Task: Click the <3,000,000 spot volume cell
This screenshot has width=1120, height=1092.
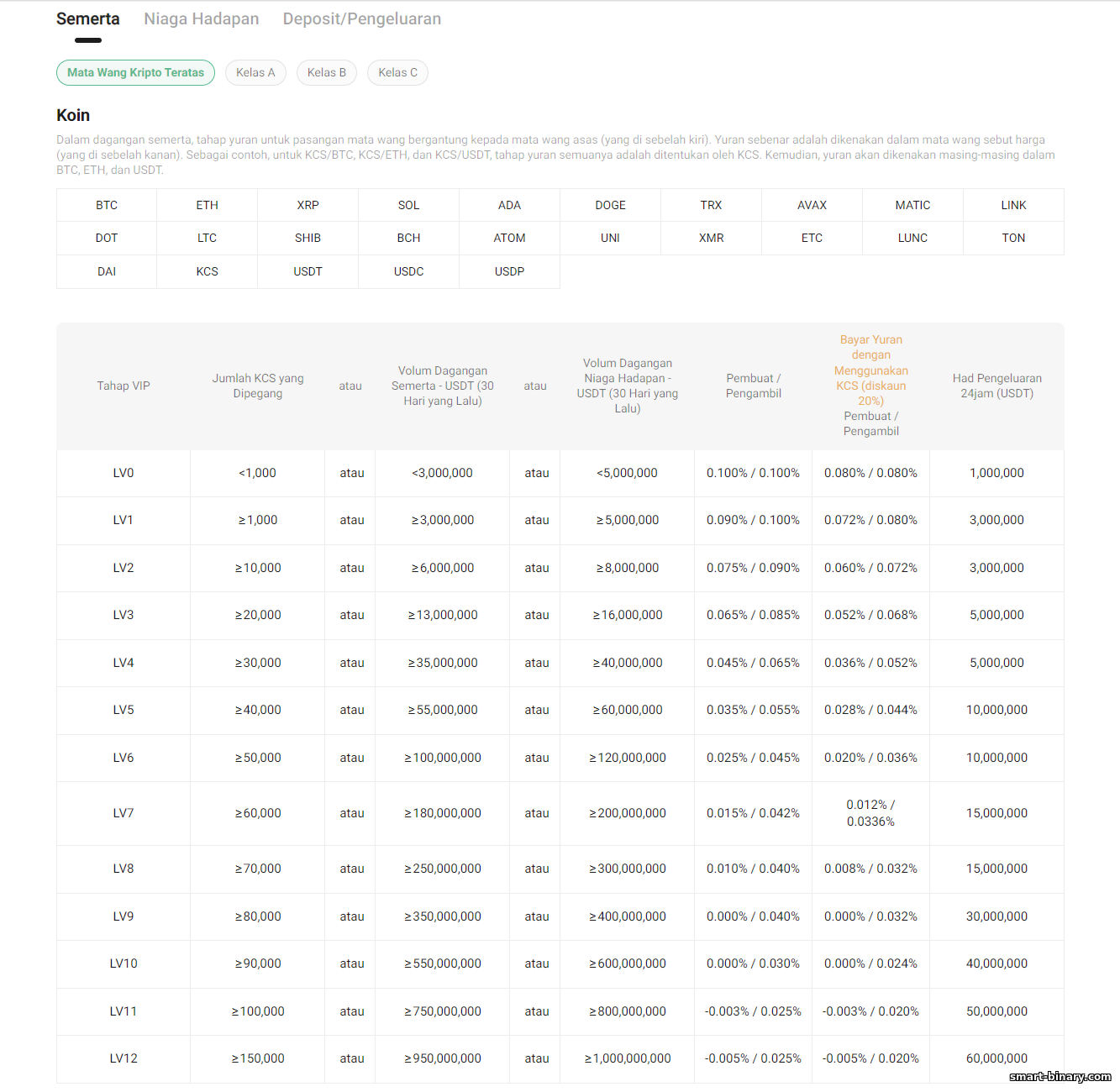Action: tap(443, 474)
